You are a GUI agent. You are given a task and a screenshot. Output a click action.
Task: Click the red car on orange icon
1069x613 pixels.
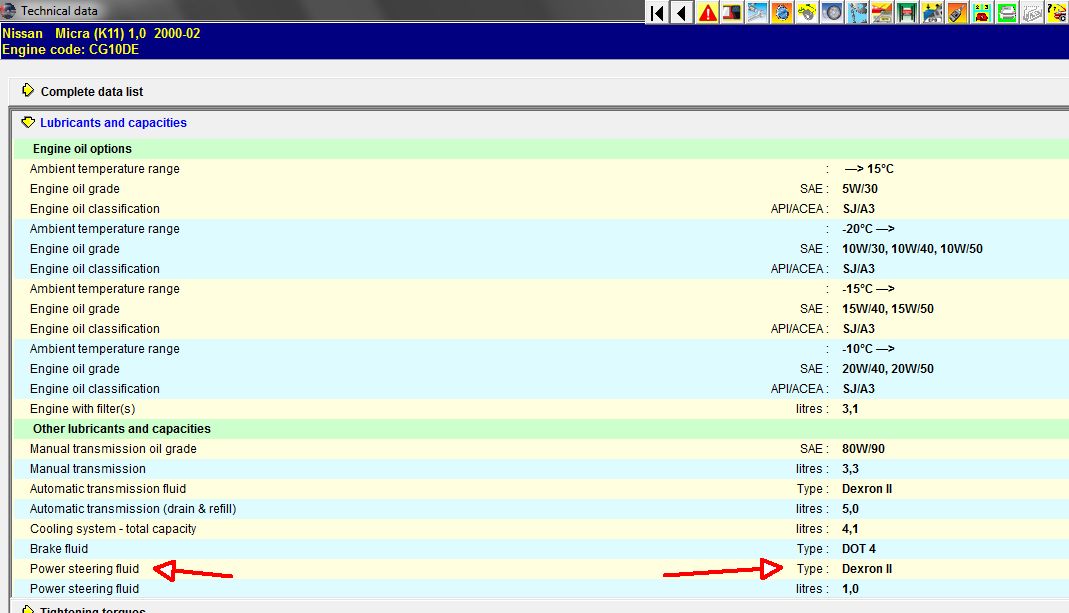[882, 12]
